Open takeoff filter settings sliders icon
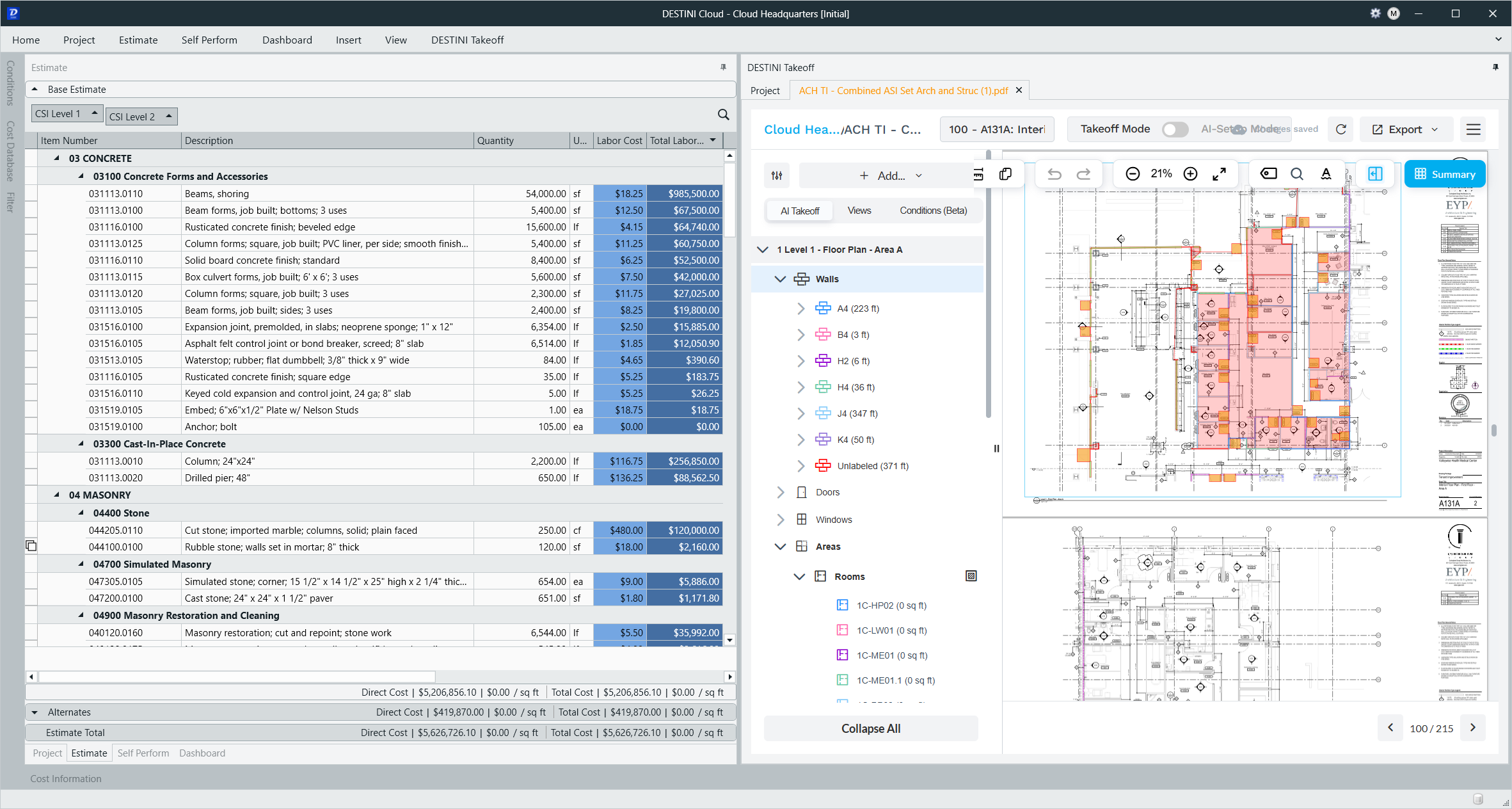Image resolution: width=1512 pixels, height=809 pixels. [777, 175]
